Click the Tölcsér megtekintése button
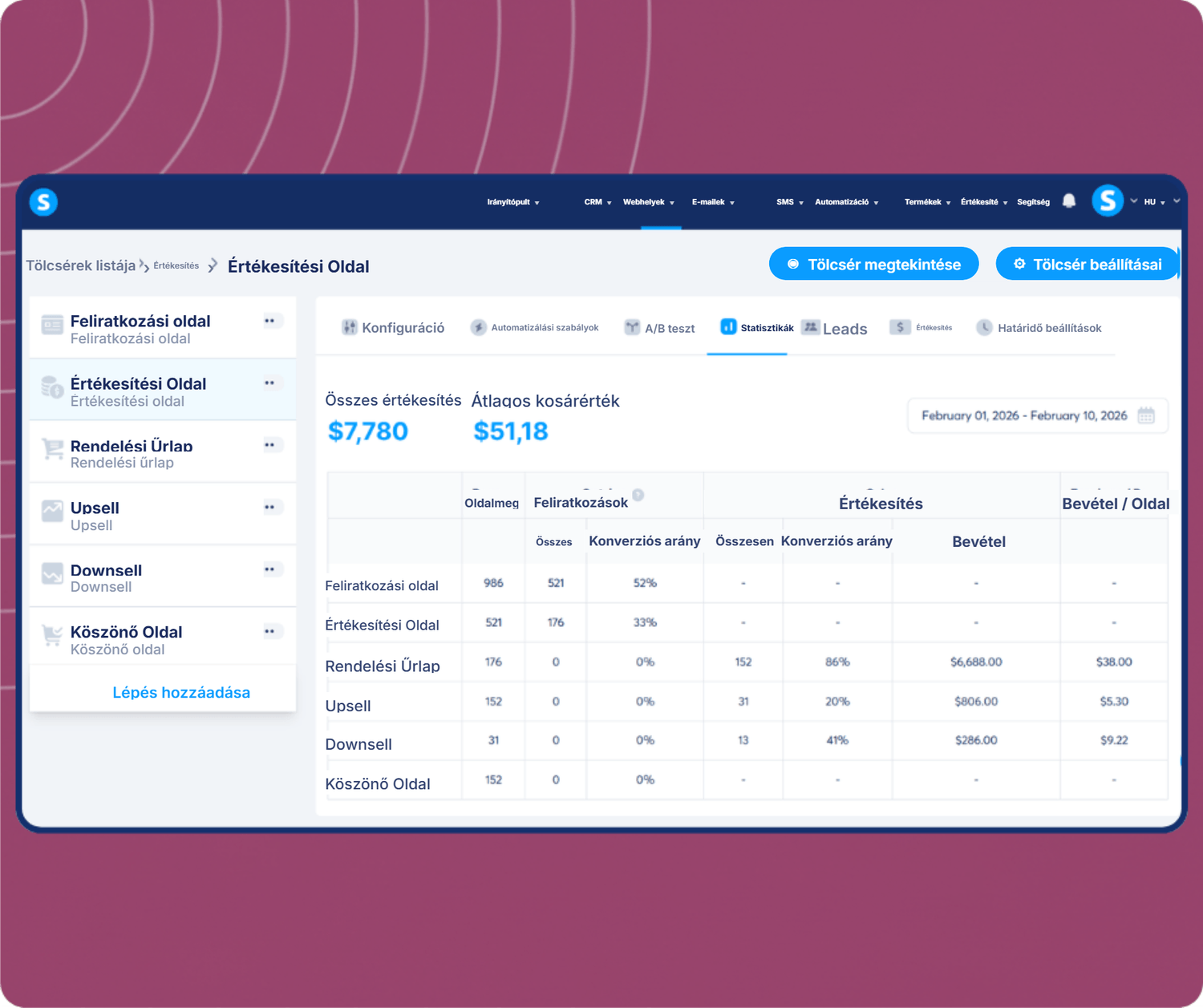Image resolution: width=1203 pixels, height=1008 pixels. [x=874, y=264]
